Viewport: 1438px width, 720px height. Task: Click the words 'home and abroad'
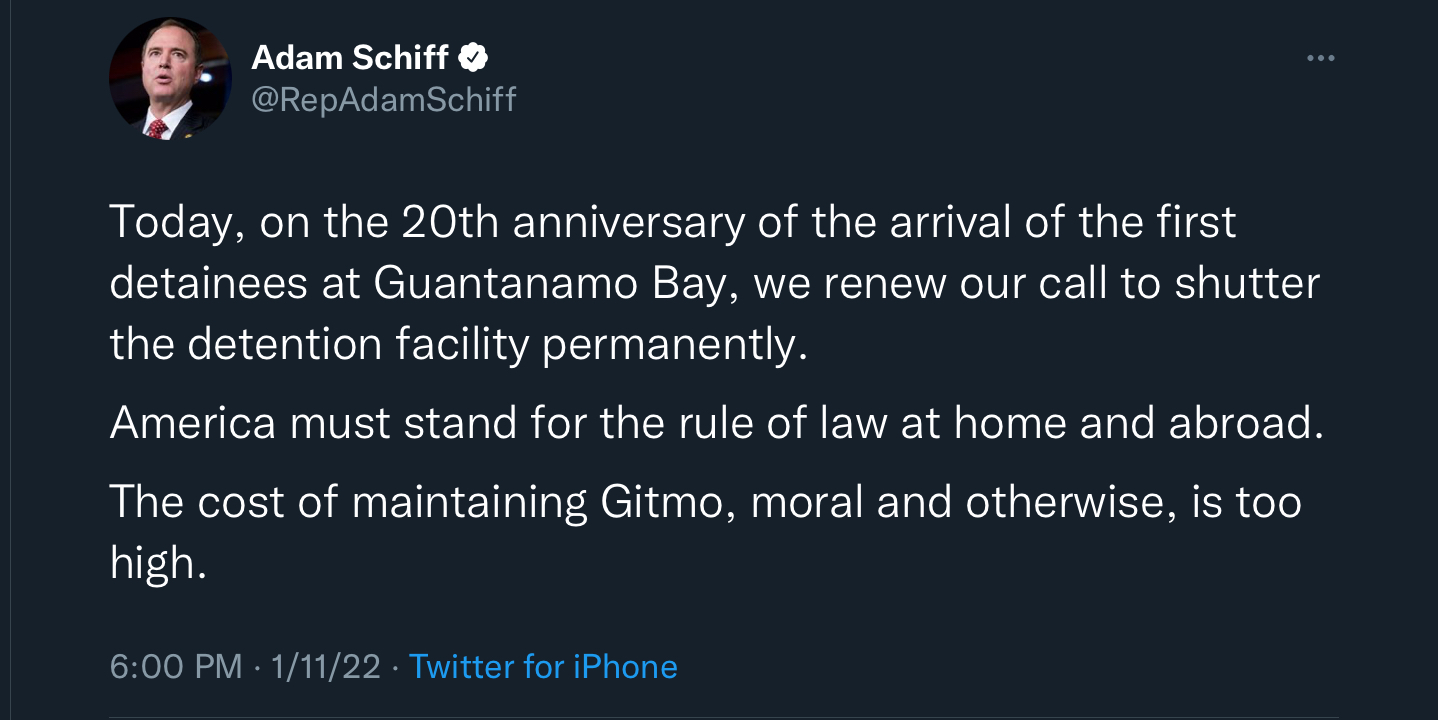click(1138, 423)
